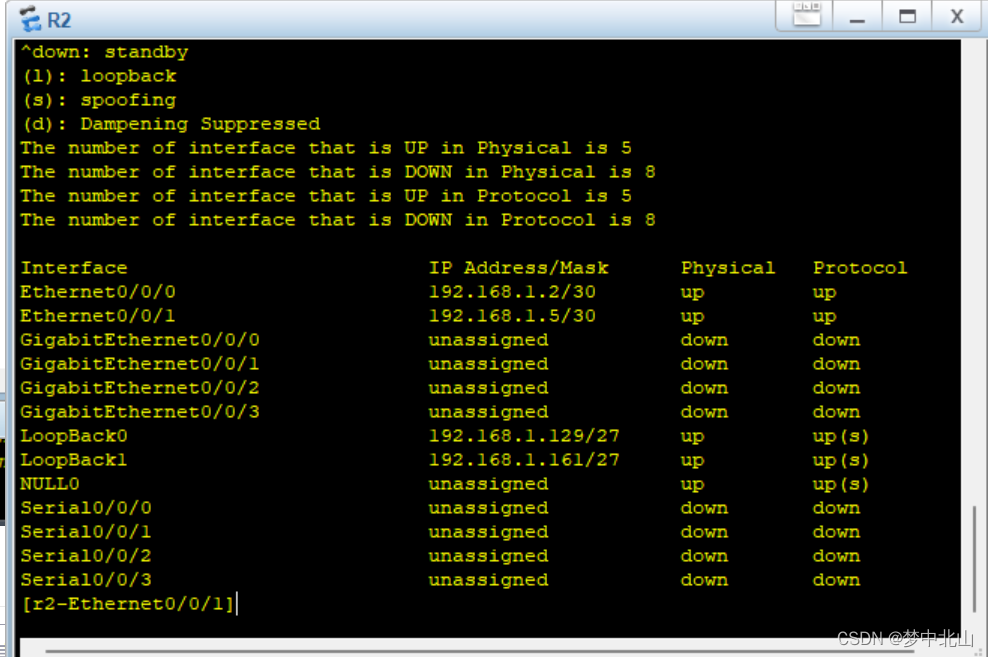
Task: Click the "DOWN in Protocol is 8" line
Action: point(338,220)
